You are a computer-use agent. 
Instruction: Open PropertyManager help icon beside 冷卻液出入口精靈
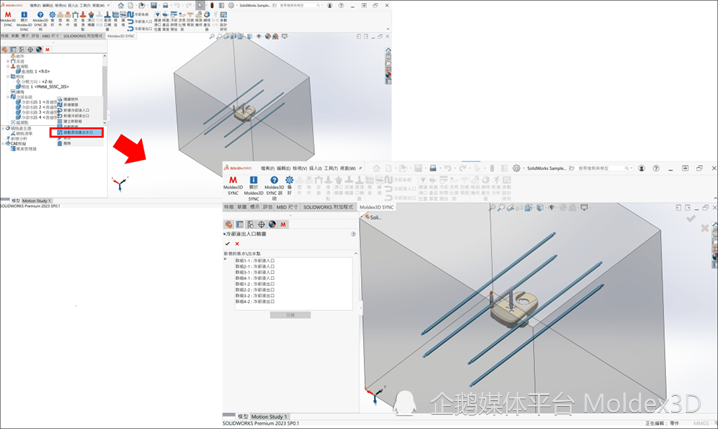tap(353, 234)
